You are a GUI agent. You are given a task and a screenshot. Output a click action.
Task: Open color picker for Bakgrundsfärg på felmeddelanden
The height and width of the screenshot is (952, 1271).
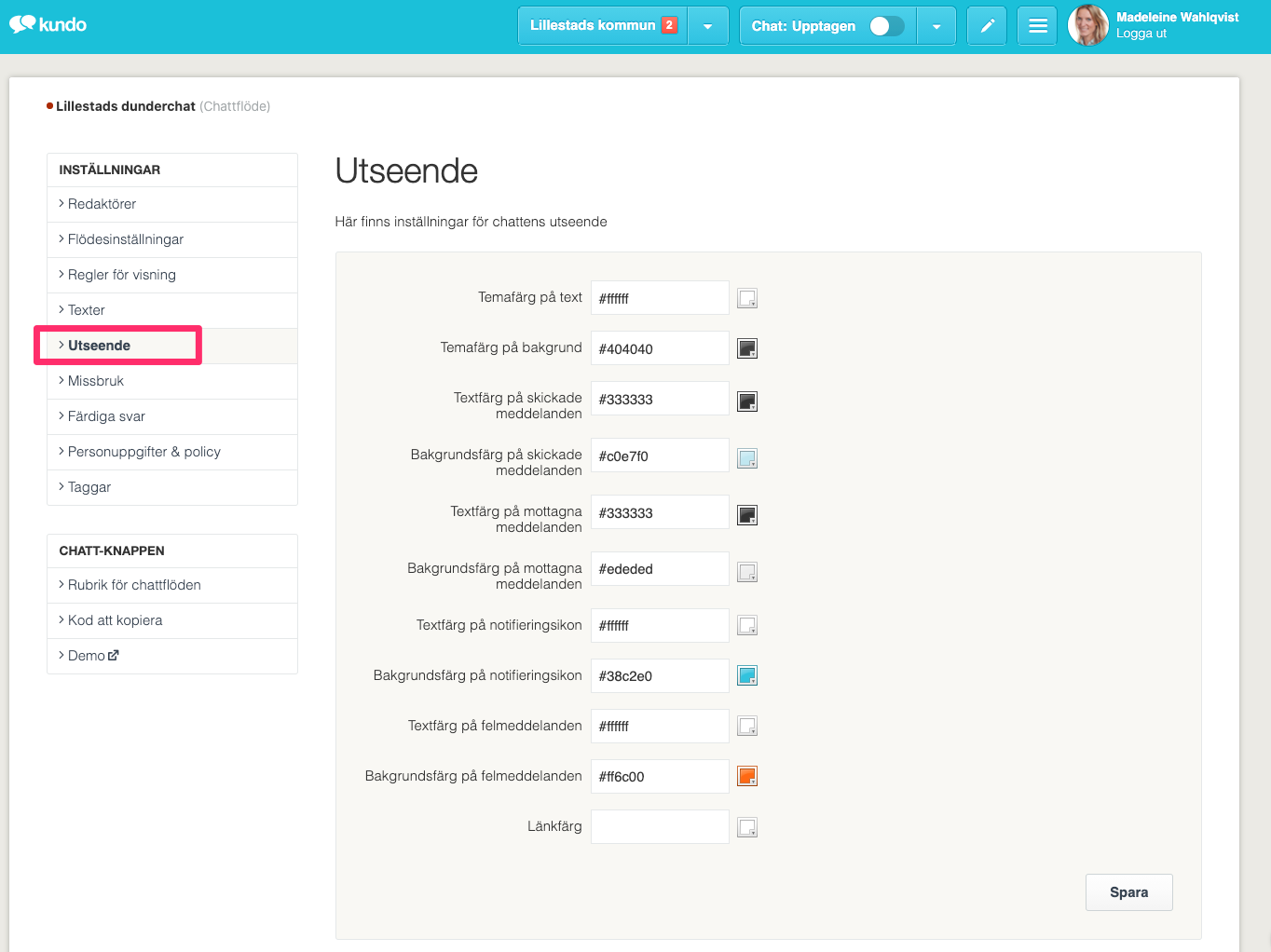tap(747, 776)
